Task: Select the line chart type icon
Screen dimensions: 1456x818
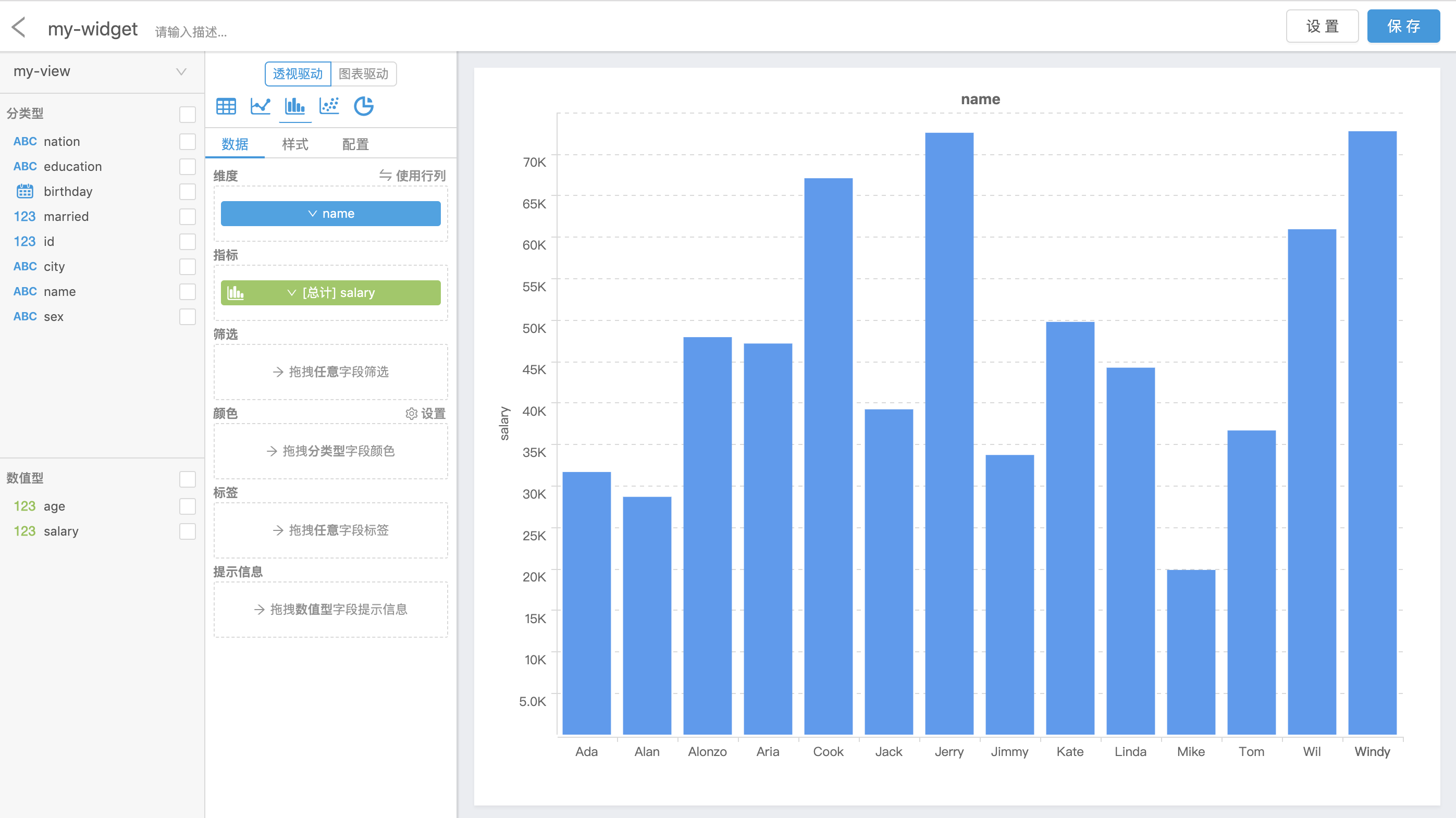Action: click(260, 106)
